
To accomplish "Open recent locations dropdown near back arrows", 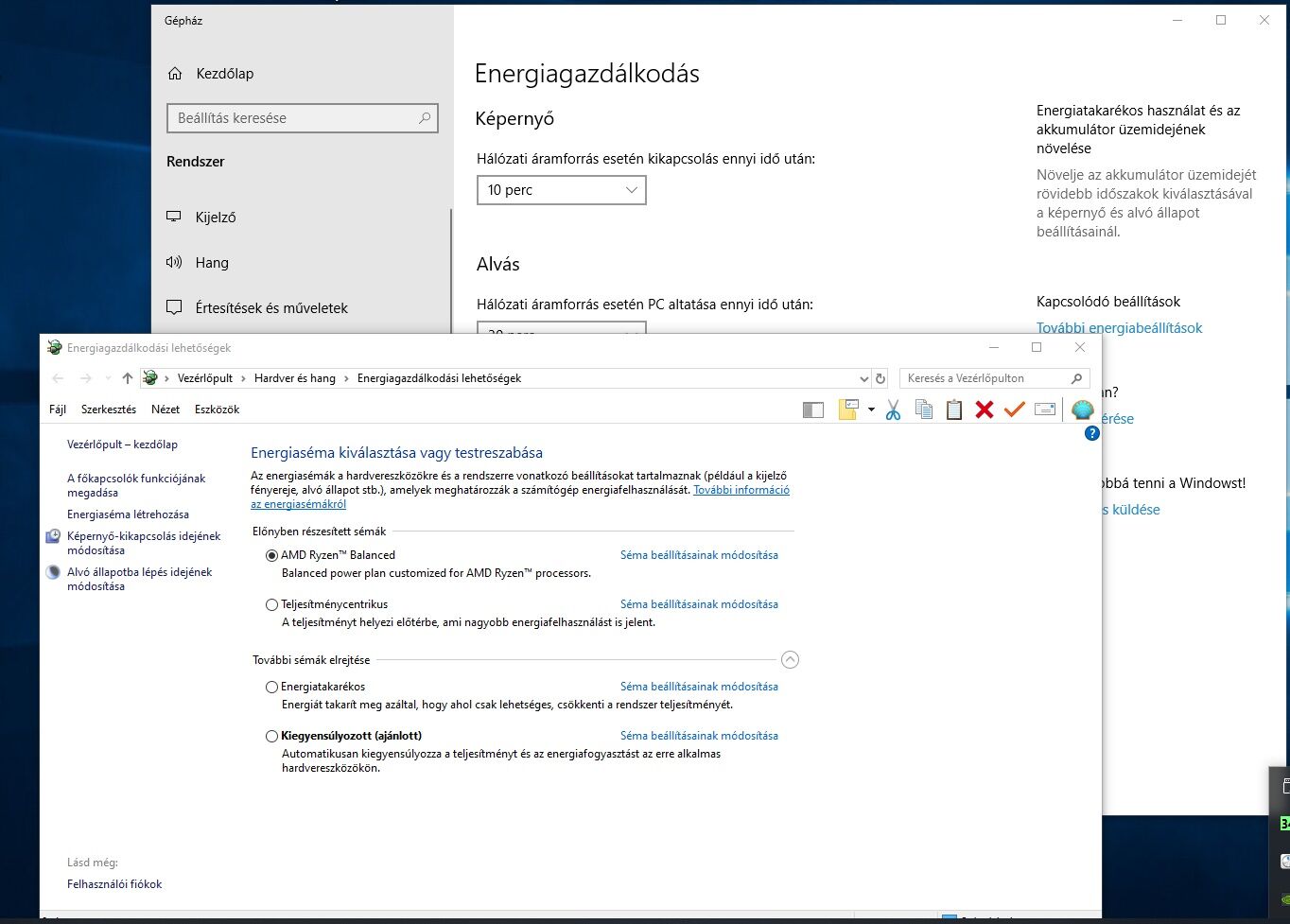I will point(108,378).
